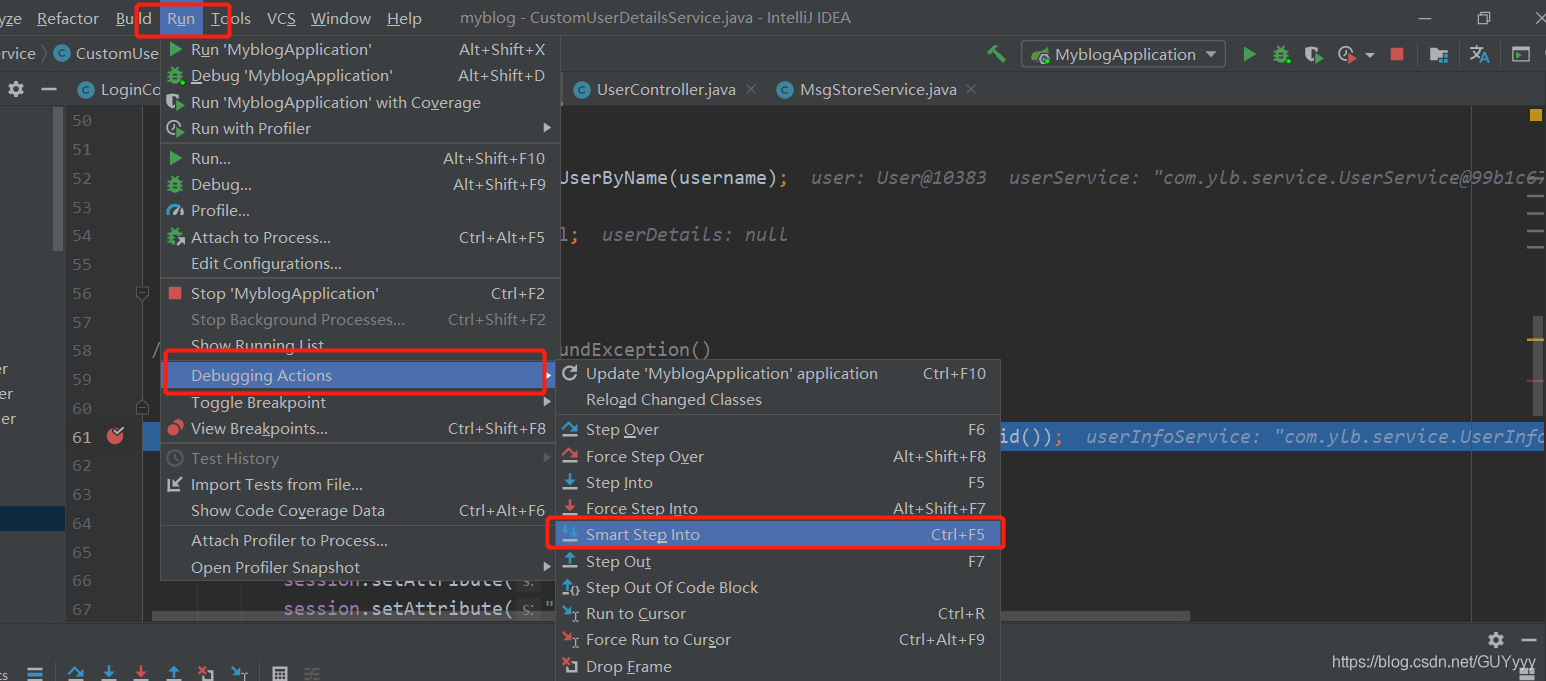This screenshot has width=1546, height=681.
Task: Select Run 'MyblogApplication' menu item
Action: 360,49
